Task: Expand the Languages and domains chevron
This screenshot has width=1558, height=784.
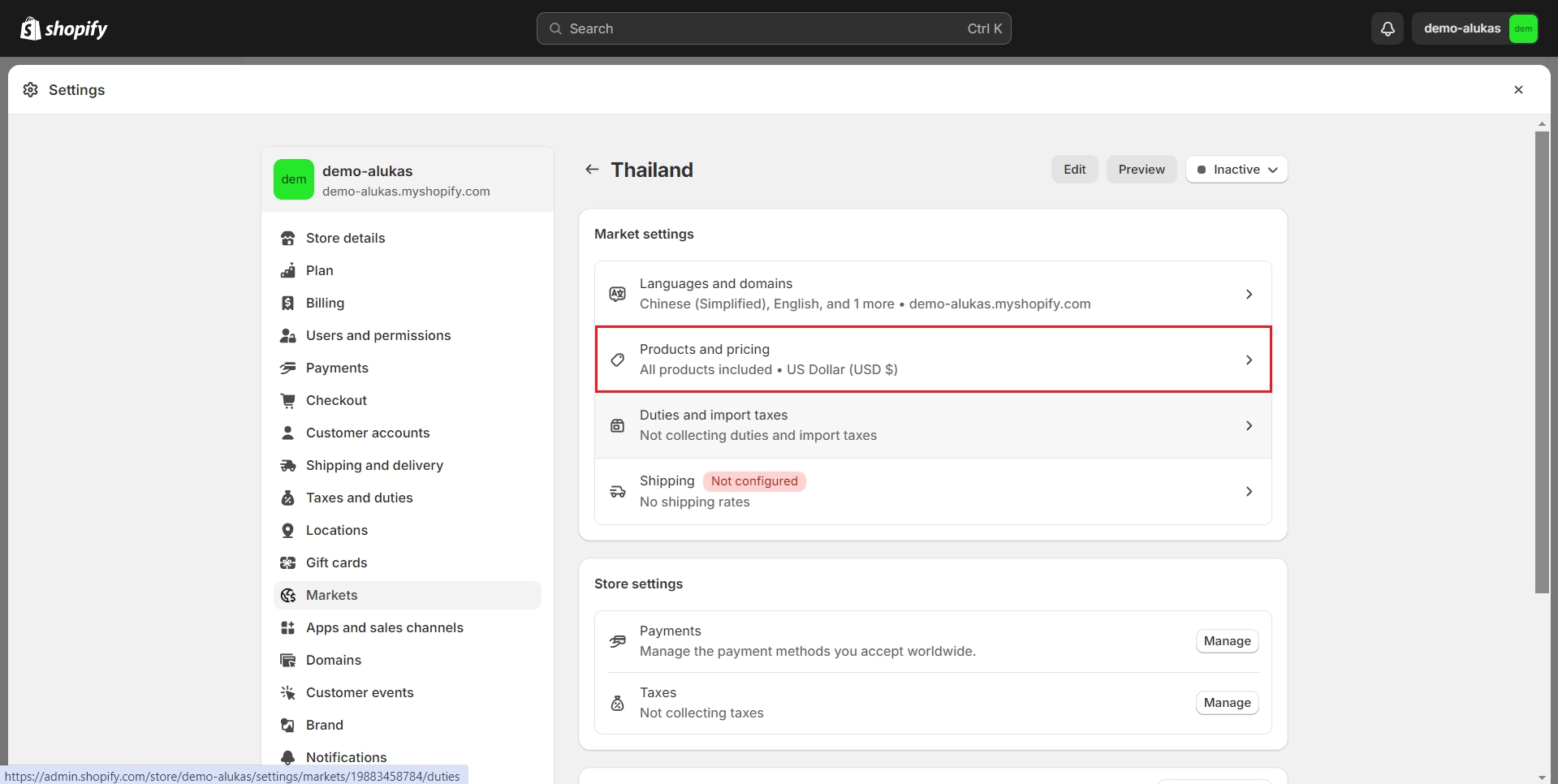Action: (1249, 294)
